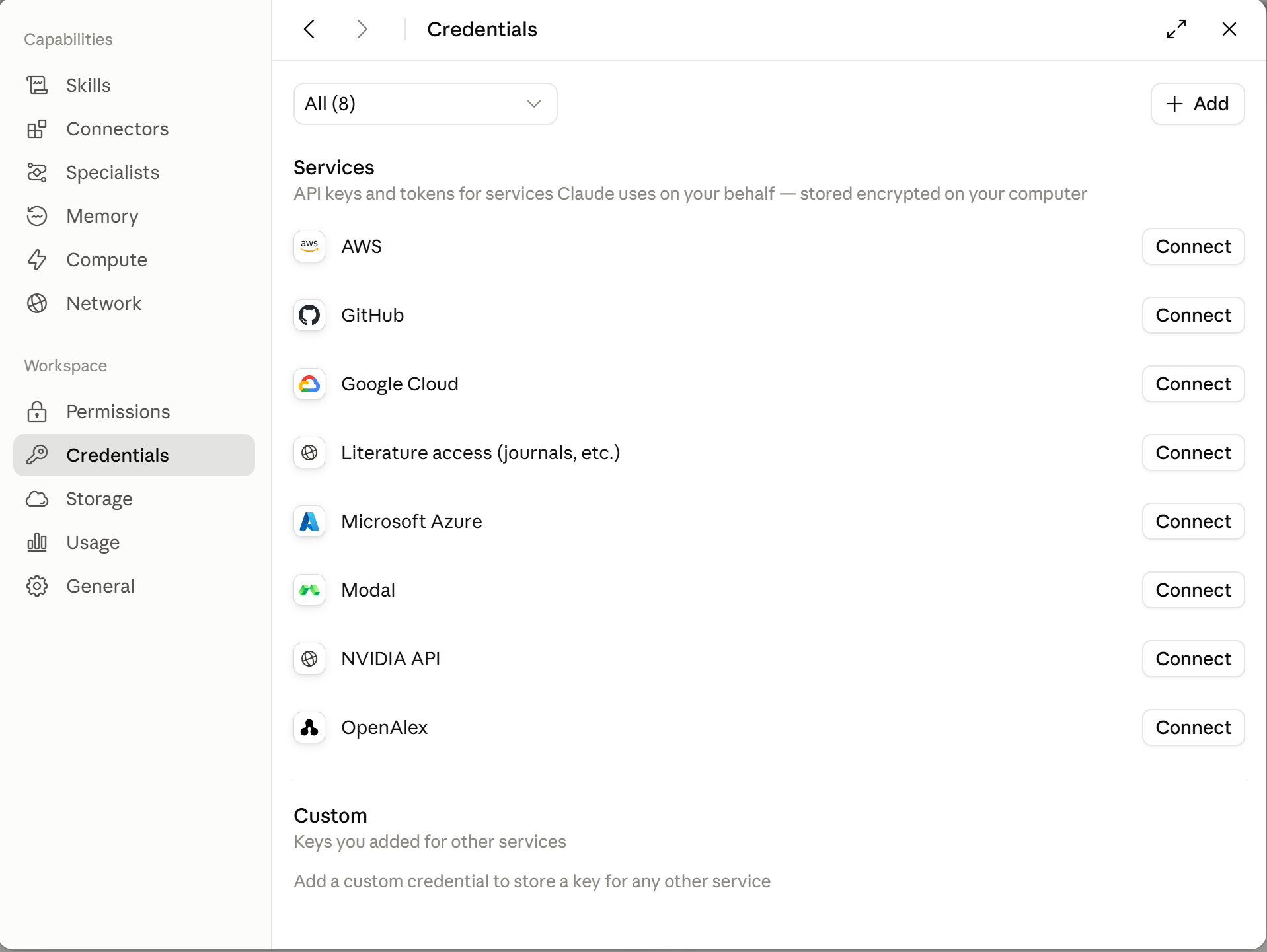Expand the window with the enlarge arrows
This screenshot has height=952, width=1267.
coord(1176,29)
